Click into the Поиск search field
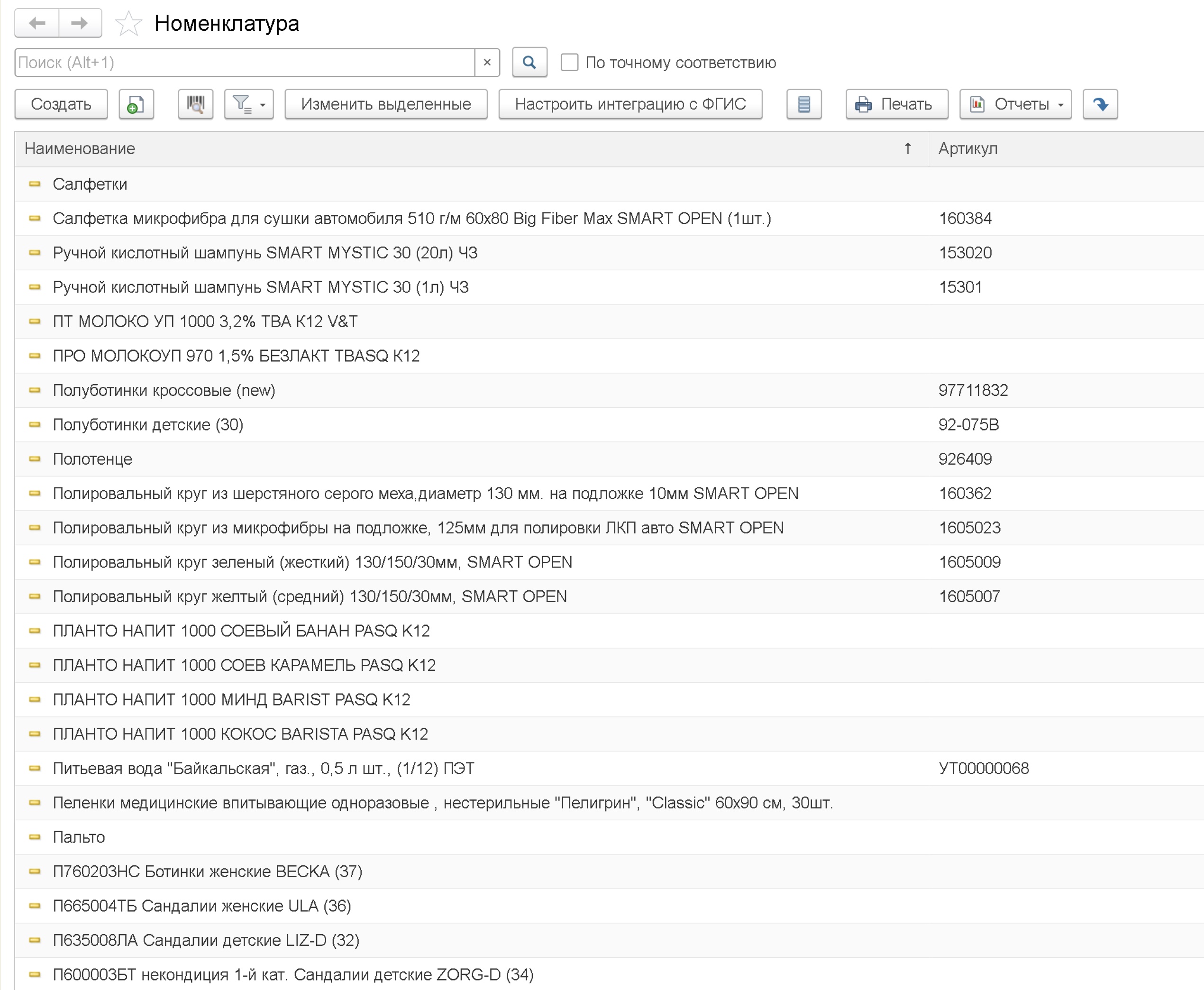The image size is (1204, 990). click(x=245, y=62)
